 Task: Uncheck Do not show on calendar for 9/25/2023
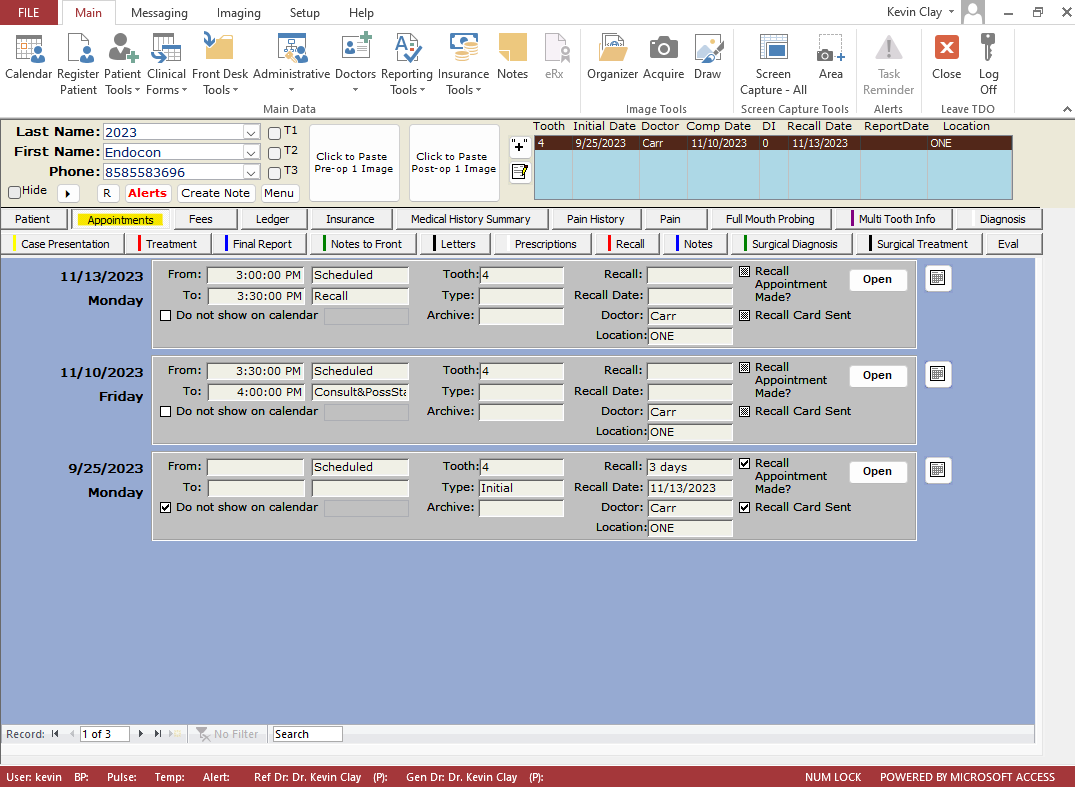tap(166, 508)
